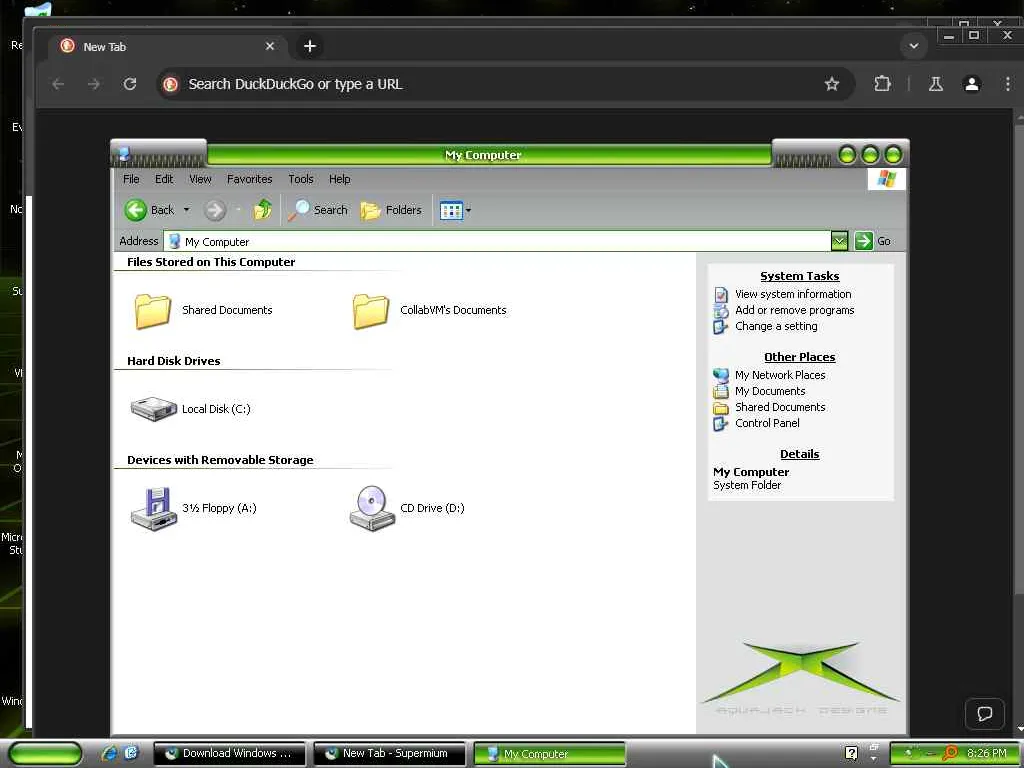Open the Favorites menu

point(249,179)
